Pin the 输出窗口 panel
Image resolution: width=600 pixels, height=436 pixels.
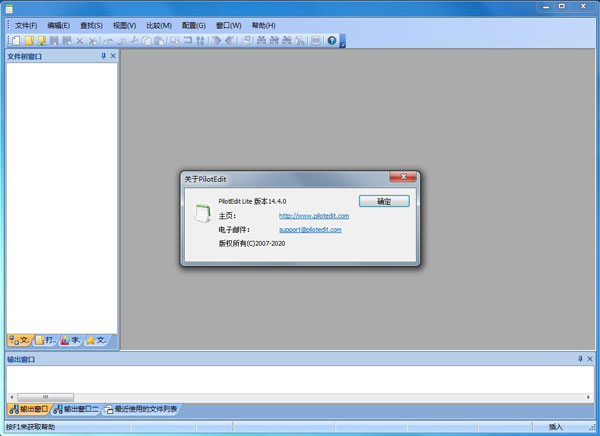point(580,359)
